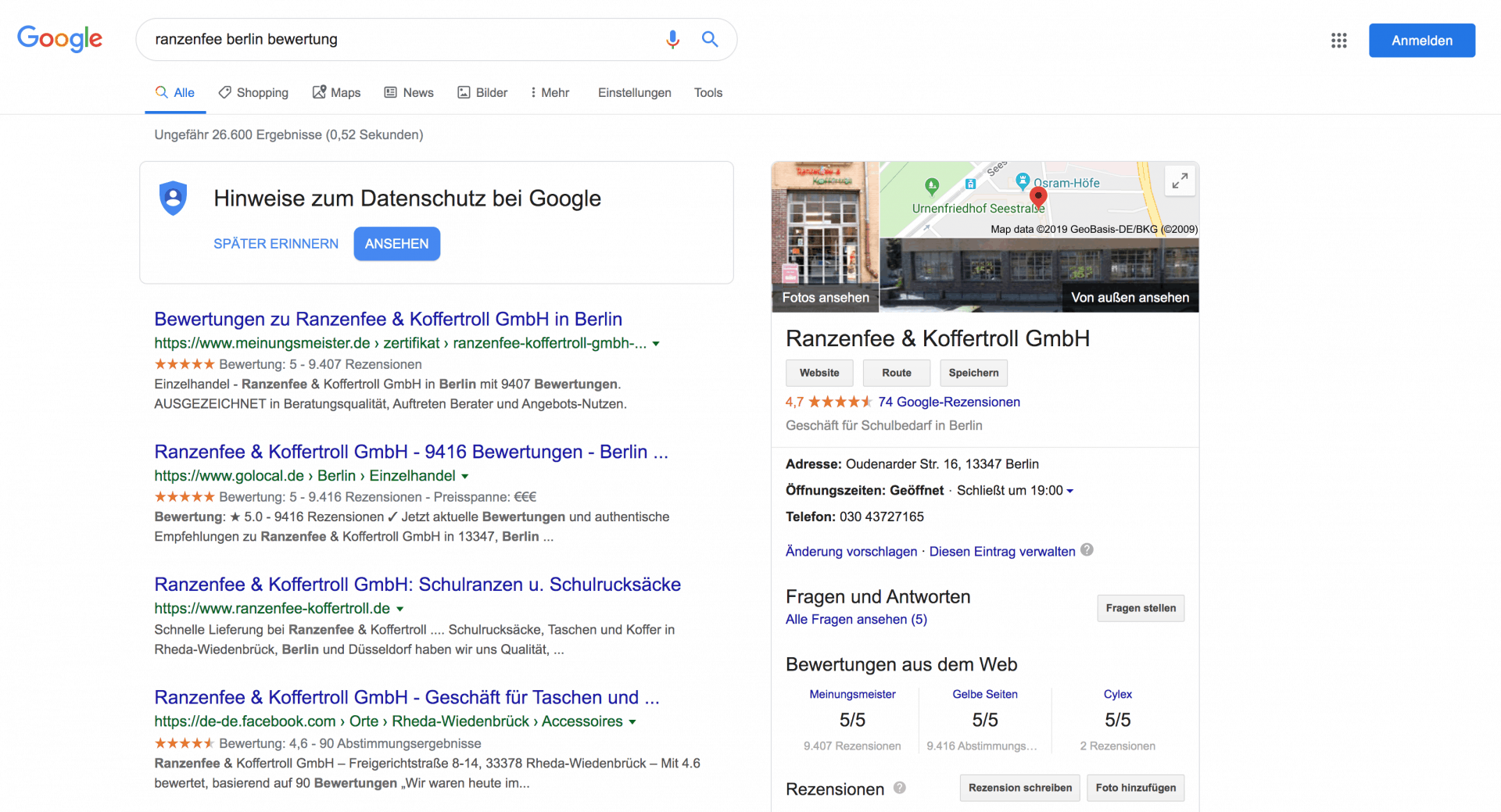Viewport: 1501px width, 812px height.
Task: Switch to the Bilder tab
Action: point(482,92)
